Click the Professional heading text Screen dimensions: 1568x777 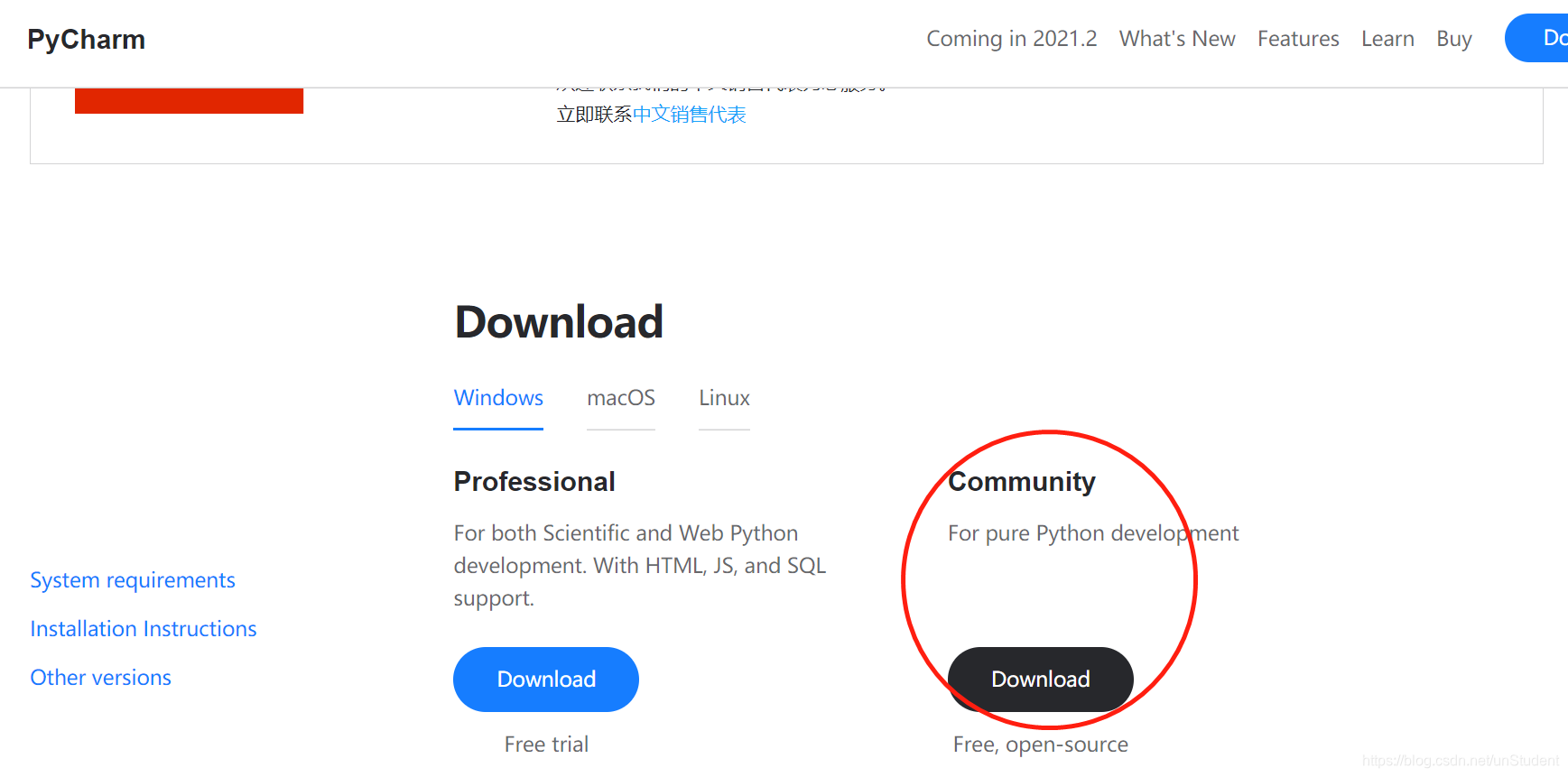point(534,482)
